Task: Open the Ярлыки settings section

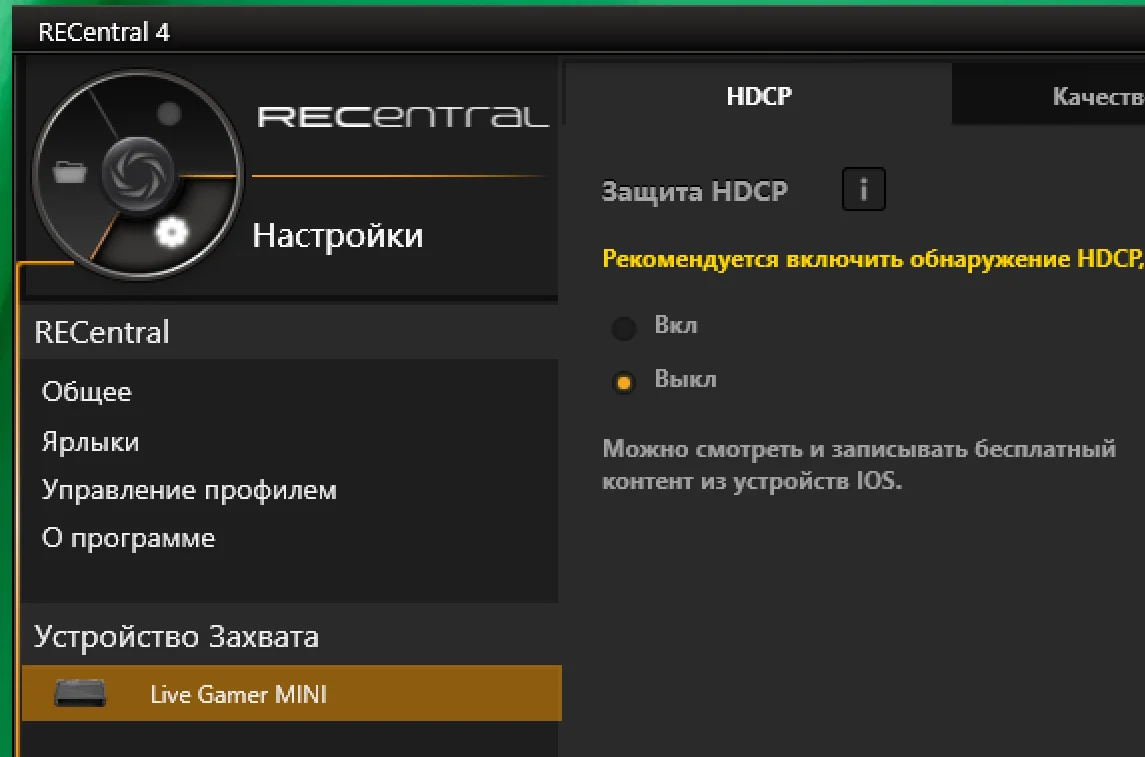Action: click(x=91, y=442)
